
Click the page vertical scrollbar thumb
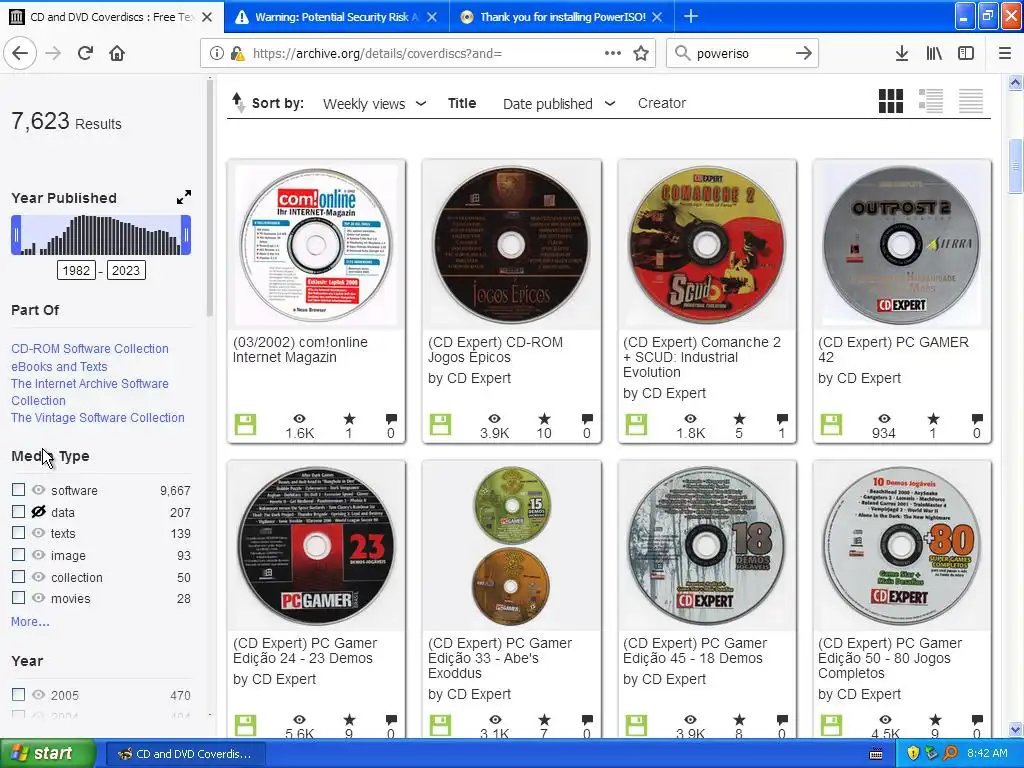1015,167
